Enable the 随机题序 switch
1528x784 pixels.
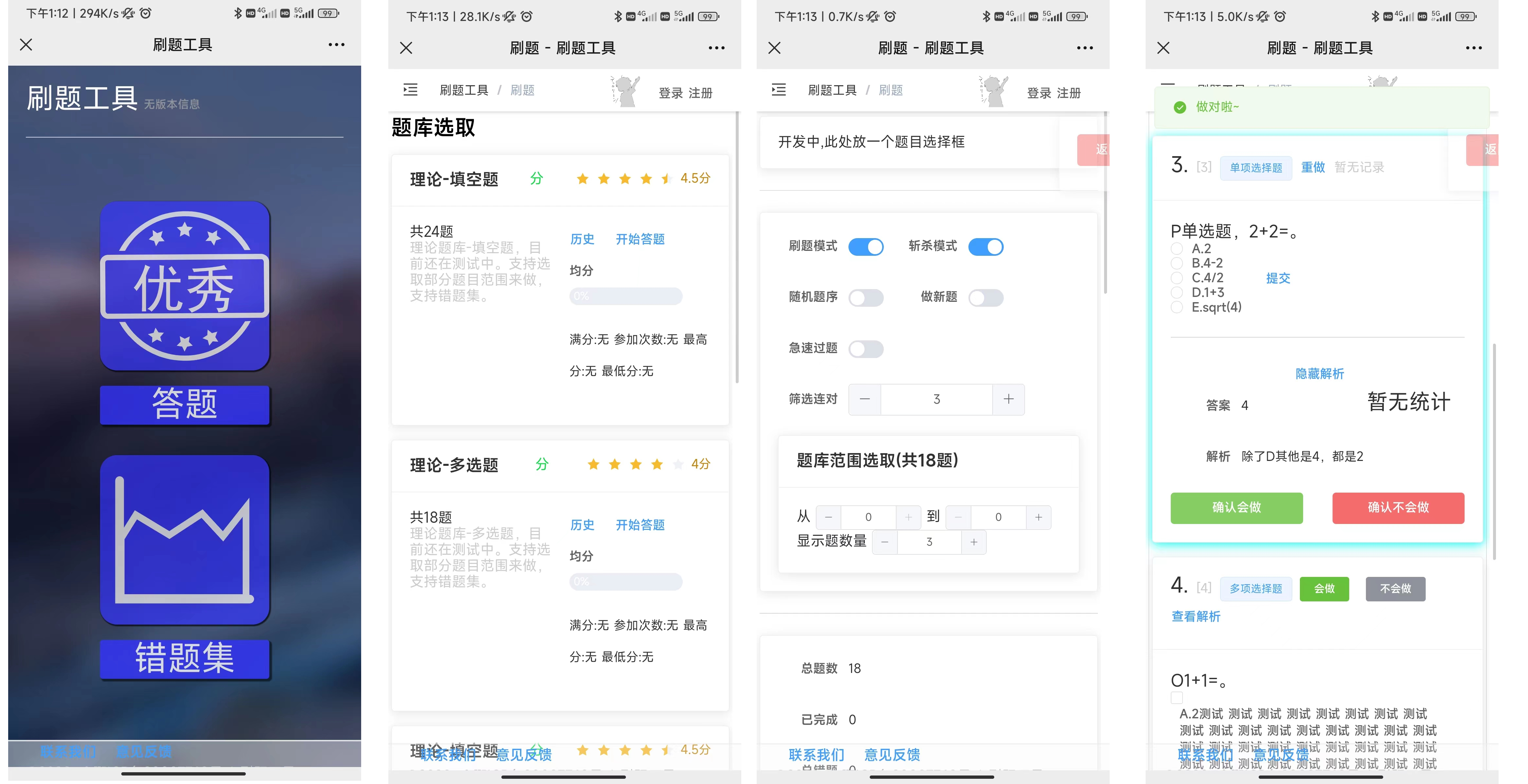865,298
